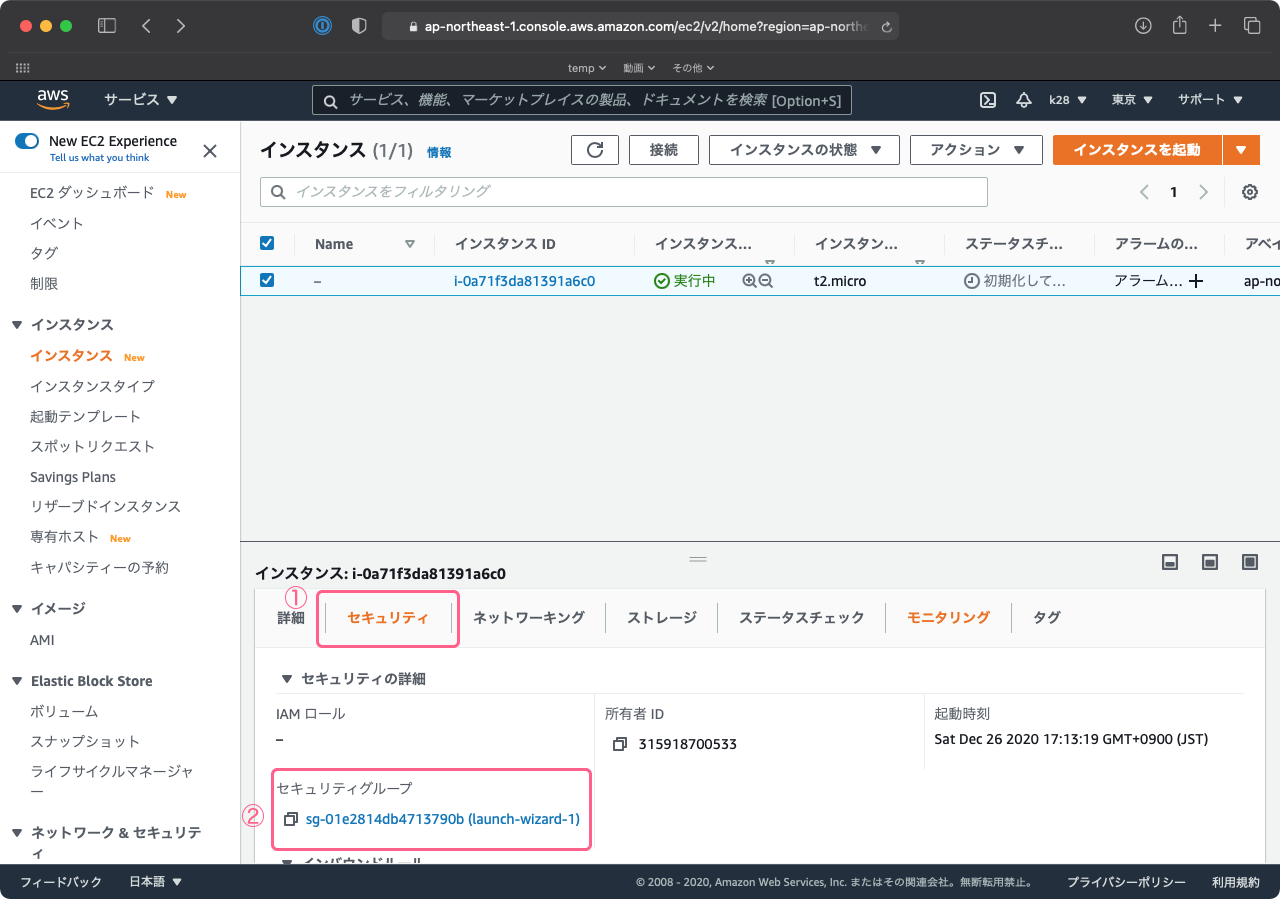This screenshot has height=900, width=1280.
Task: Zoom in on instance state icon
Action: [x=749, y=281]
